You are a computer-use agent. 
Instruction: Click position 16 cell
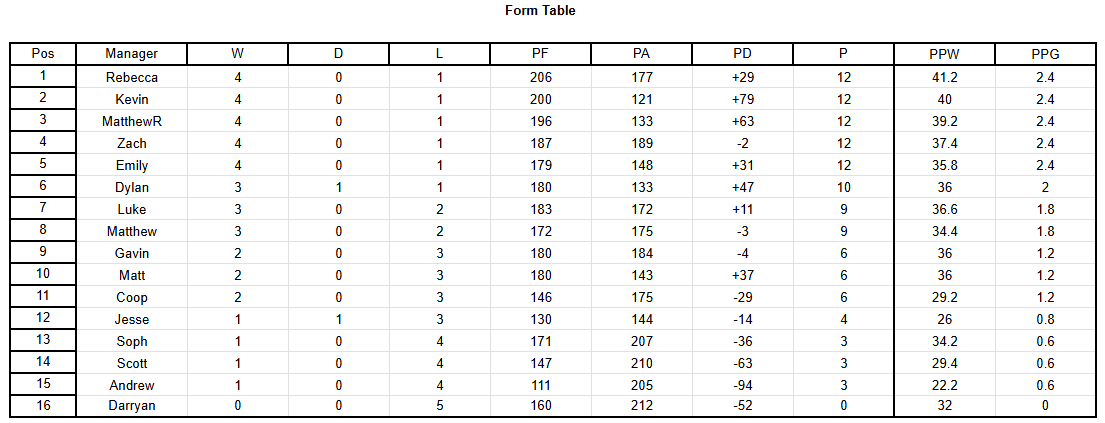click(43, 406)
